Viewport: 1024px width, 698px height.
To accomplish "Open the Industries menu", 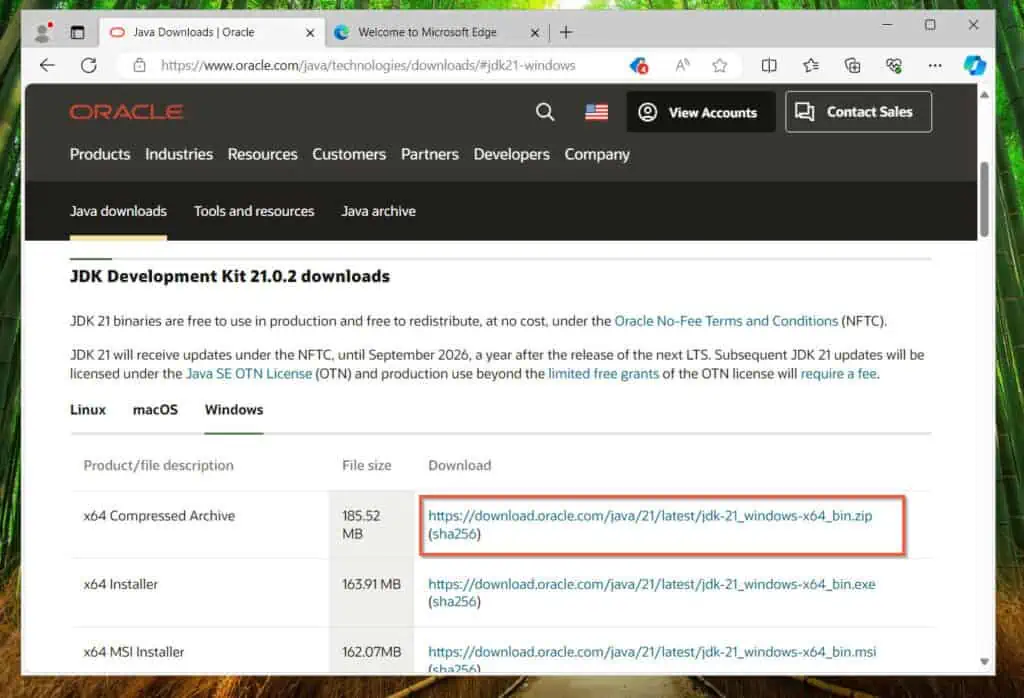I will tap(179, 155).
